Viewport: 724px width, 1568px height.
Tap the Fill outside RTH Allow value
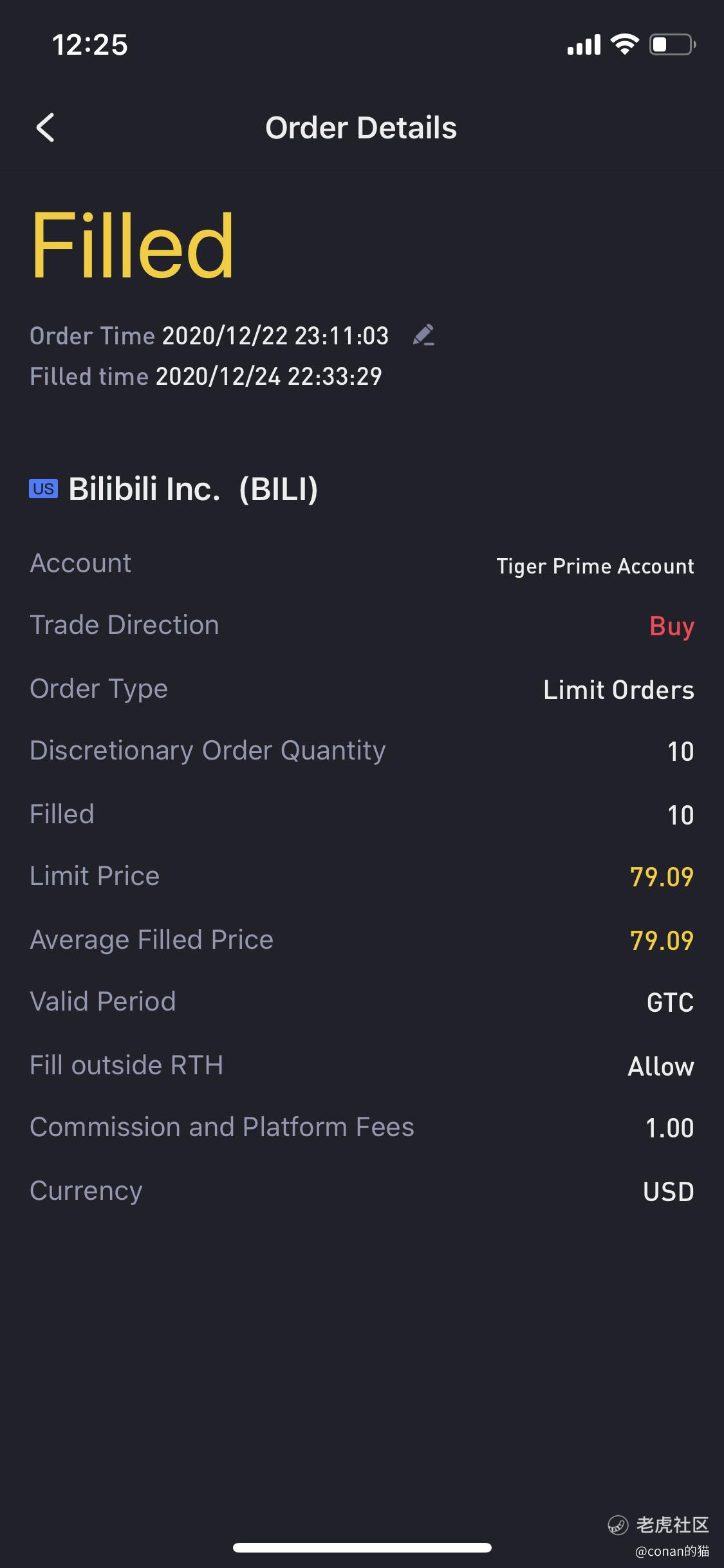tap(661, 1066)
